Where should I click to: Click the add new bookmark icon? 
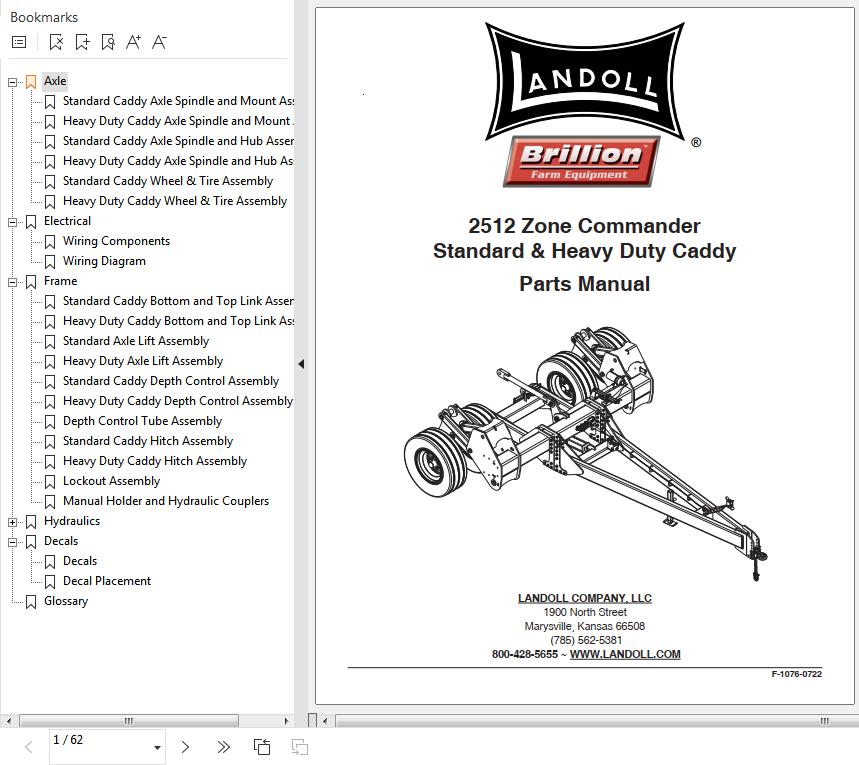point(82,42)
